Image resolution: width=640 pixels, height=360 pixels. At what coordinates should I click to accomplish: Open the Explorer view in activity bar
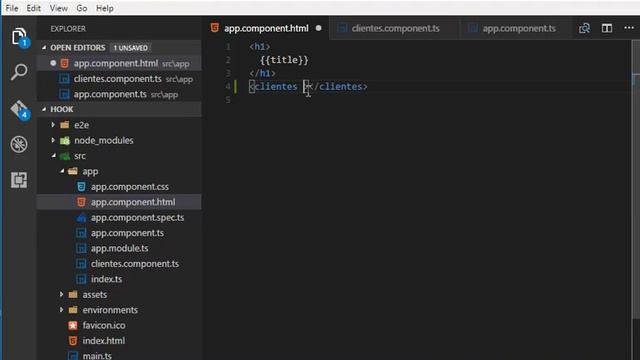pos(19,37)
